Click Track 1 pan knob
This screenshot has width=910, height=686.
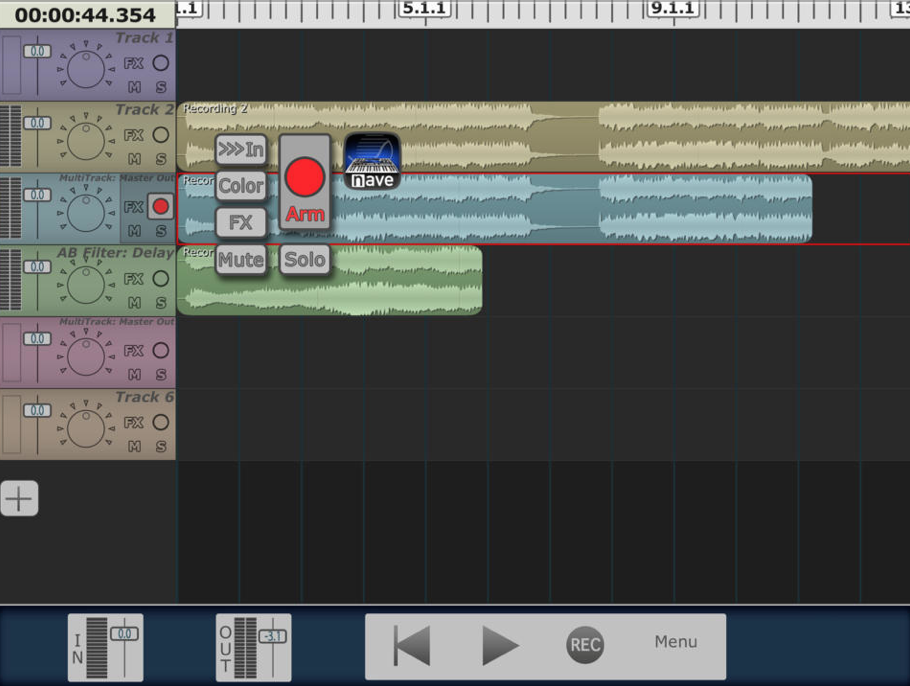coord(86,69)
